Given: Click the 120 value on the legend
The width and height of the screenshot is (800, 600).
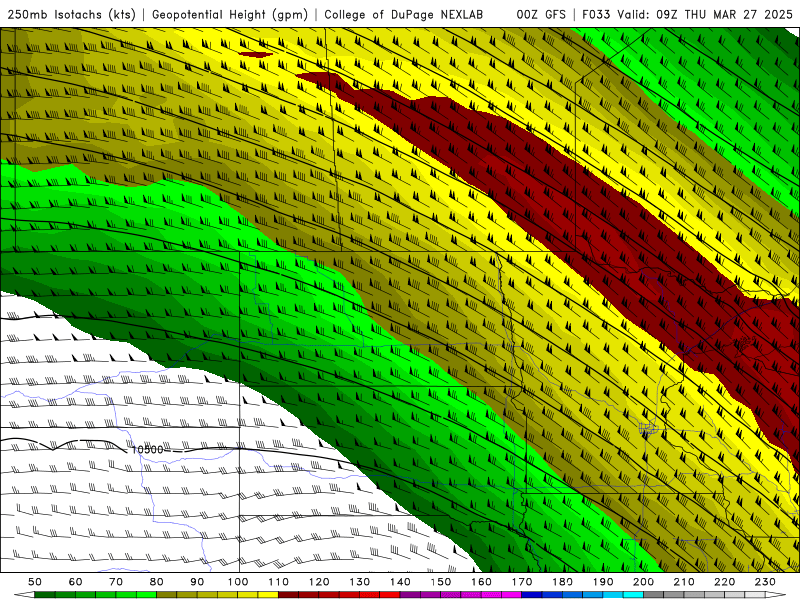Looking at the screenshot, I should coord(319,582).
